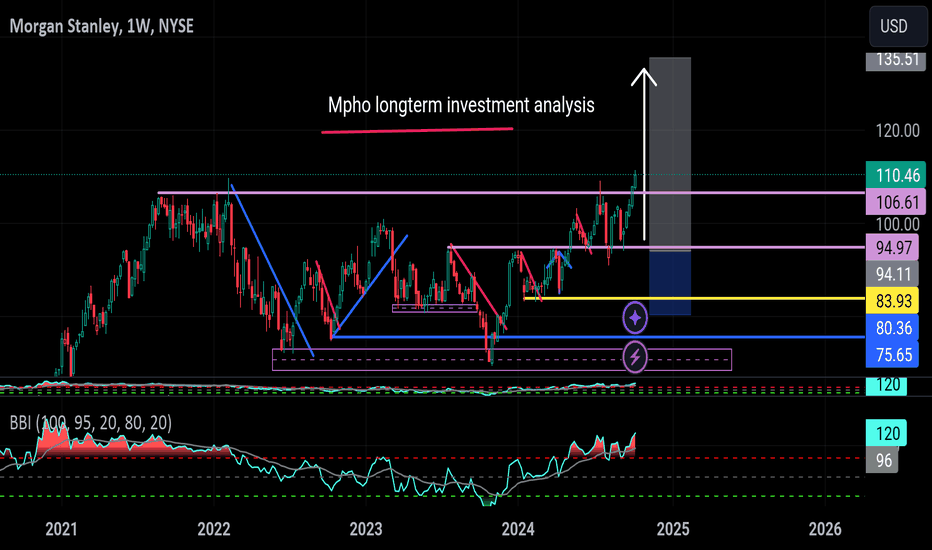Select the 106.61 pink price label
Screen dimensions: 932x550
(895, 202)
